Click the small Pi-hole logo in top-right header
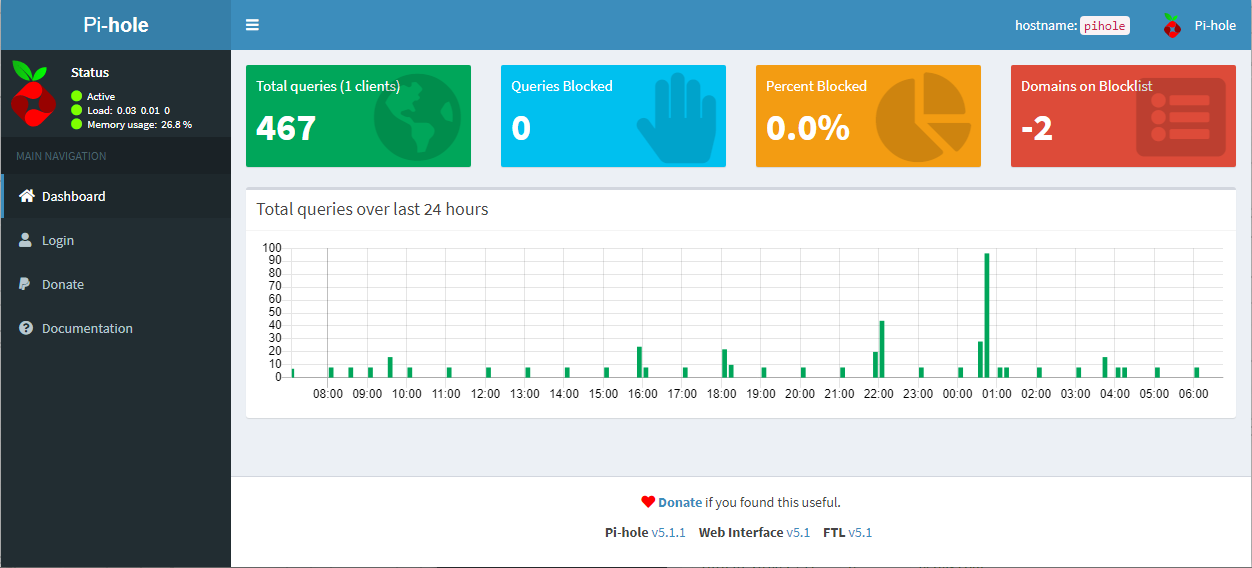Viewport: 1252px width, 568px height. 1172,26
